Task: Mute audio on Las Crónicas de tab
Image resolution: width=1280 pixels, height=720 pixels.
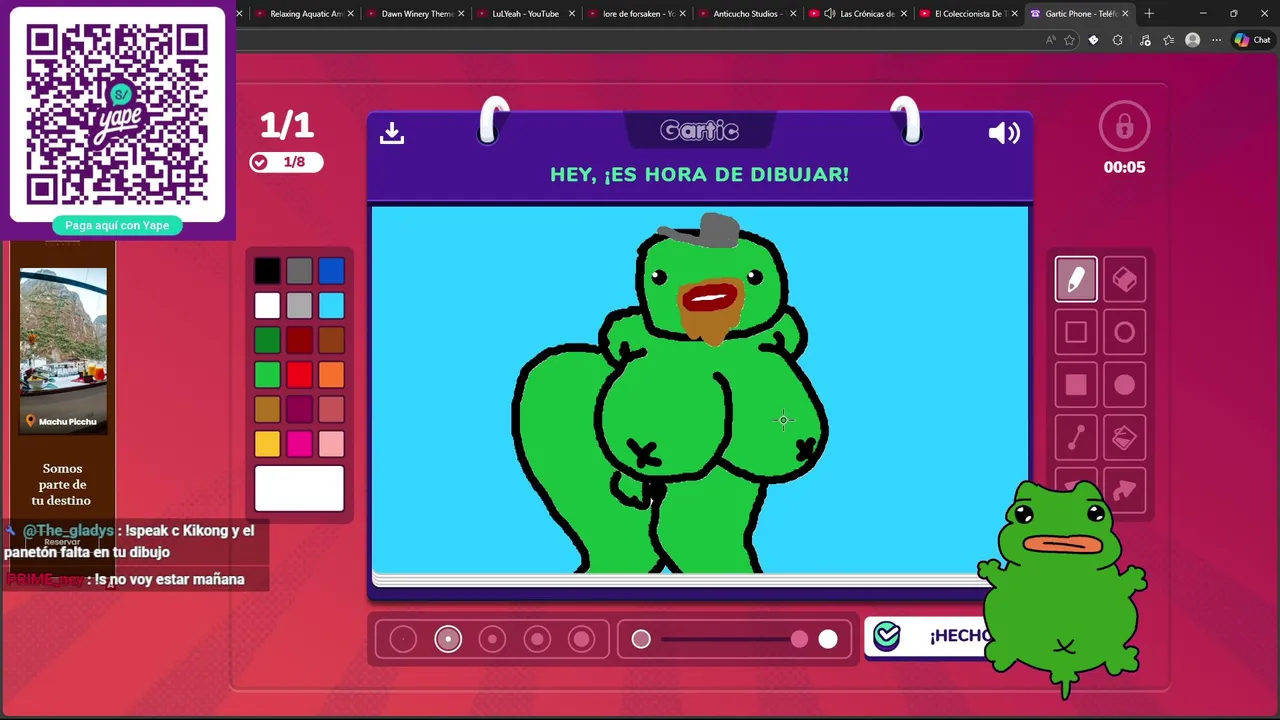Action: (x=830, y=14)
